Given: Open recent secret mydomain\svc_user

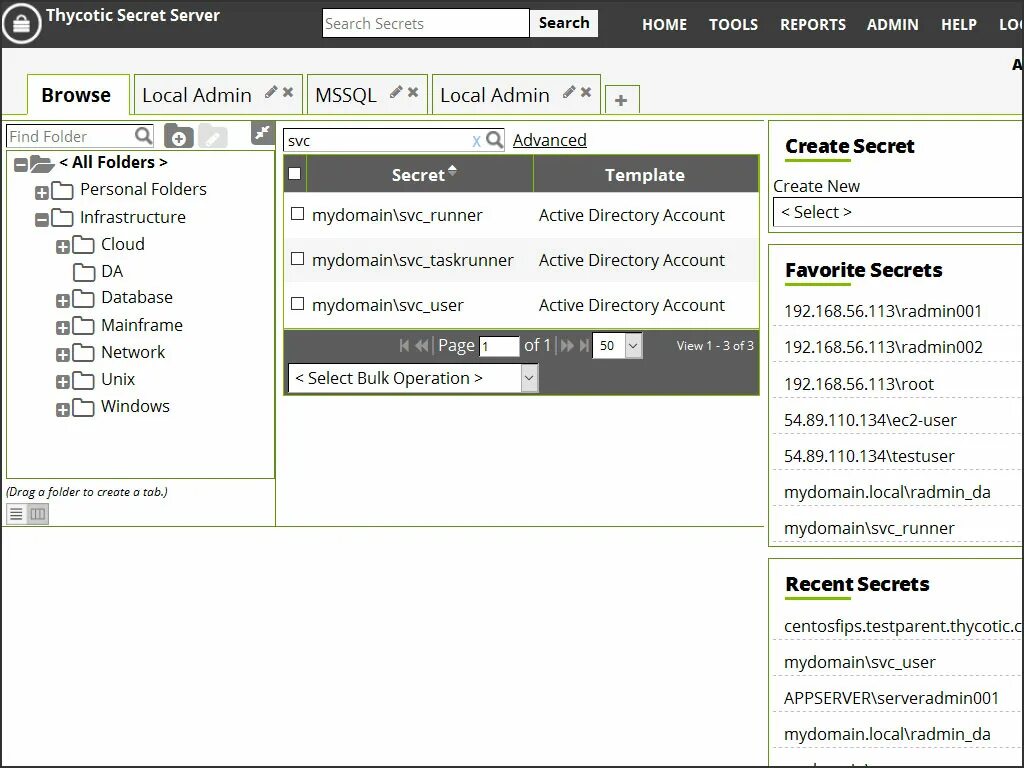Looking at the screenshot, I should point(859,662).
